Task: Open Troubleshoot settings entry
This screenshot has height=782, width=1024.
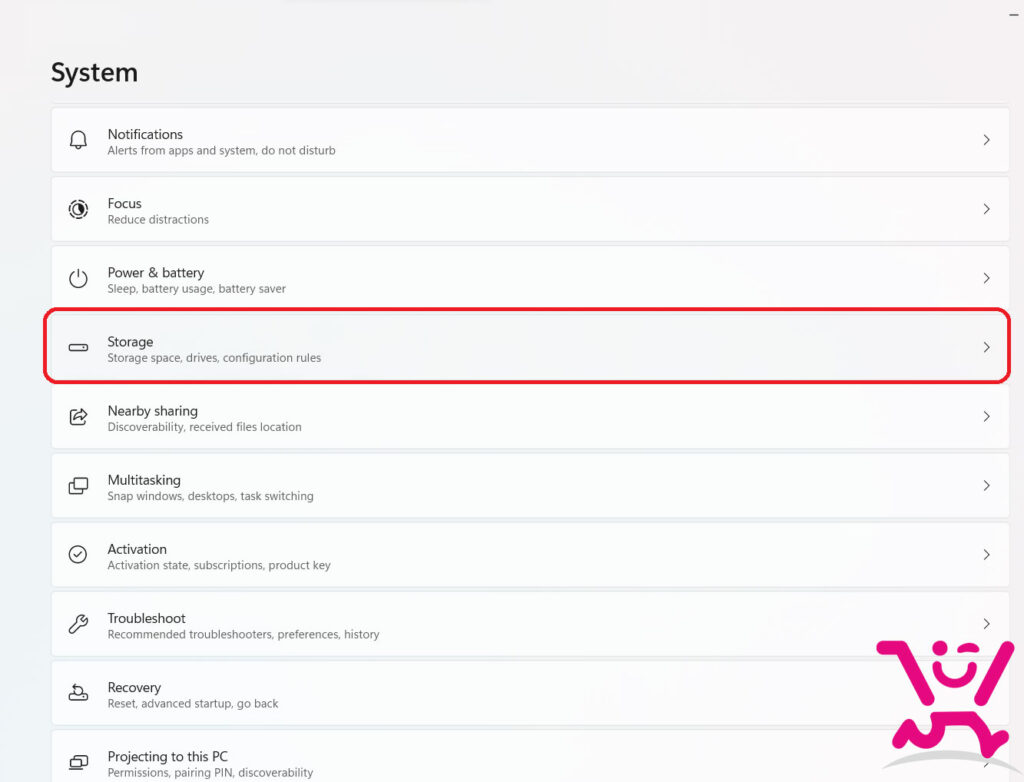Action: 530,624
